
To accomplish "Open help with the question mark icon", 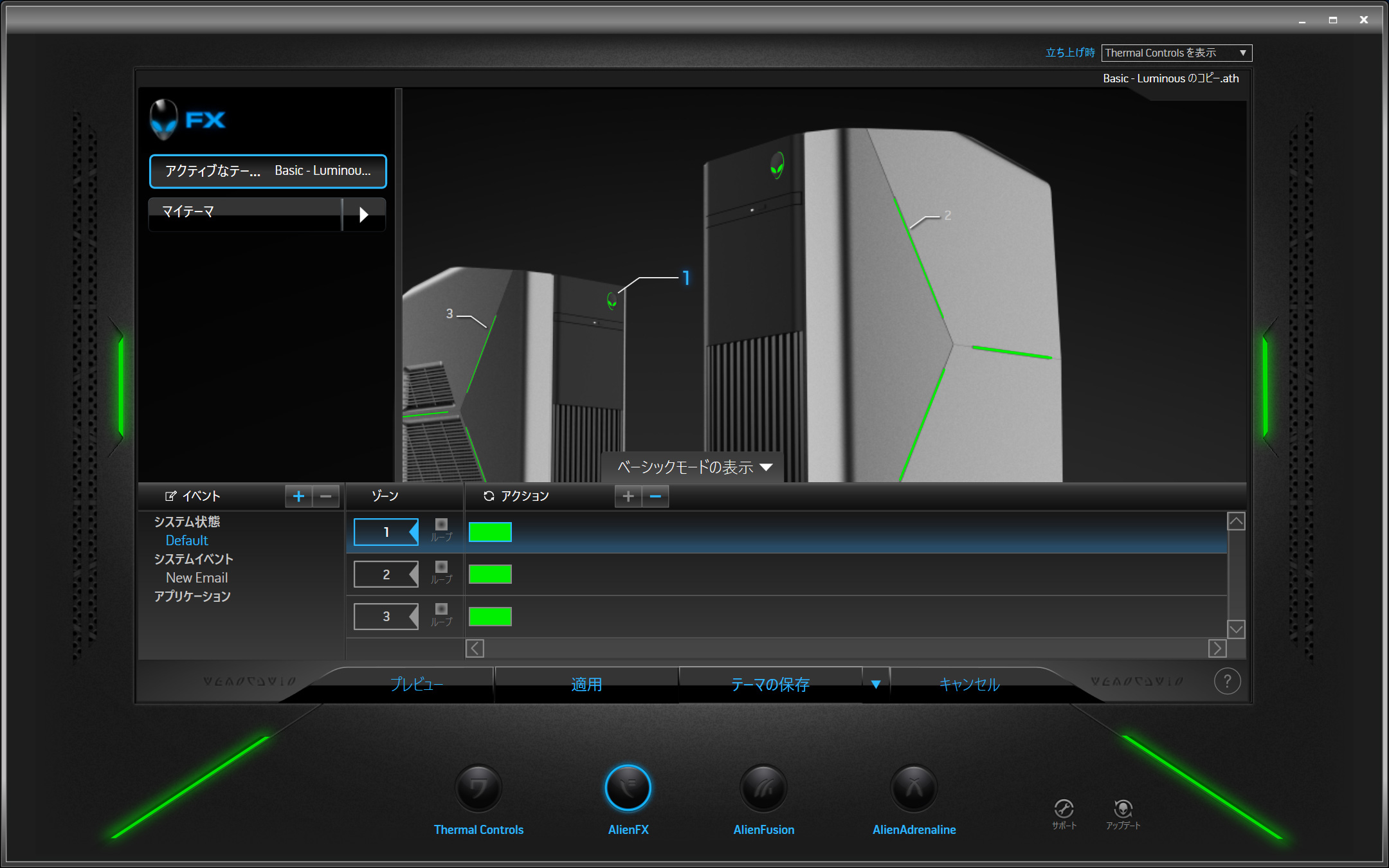I will [x=1227, y=681].
